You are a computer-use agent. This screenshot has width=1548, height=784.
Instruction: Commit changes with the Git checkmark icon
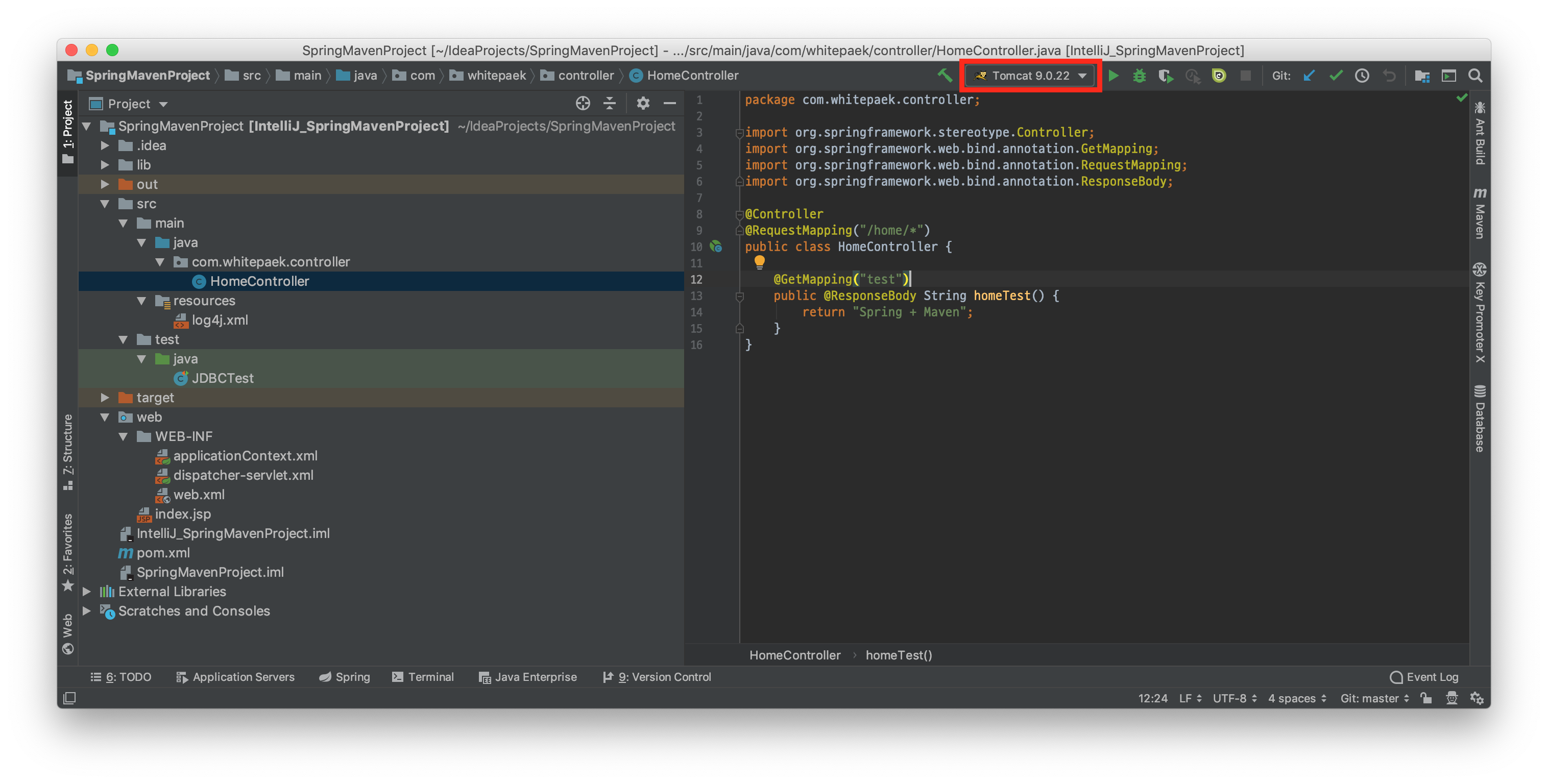[1335, 76]
